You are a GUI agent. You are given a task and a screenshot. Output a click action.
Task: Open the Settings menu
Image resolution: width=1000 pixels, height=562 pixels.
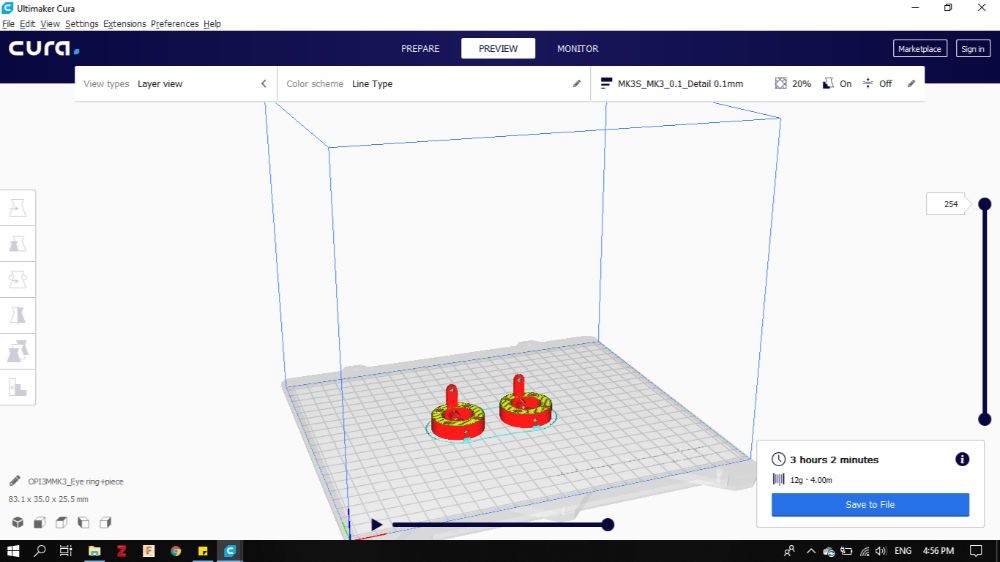(82, 24)
